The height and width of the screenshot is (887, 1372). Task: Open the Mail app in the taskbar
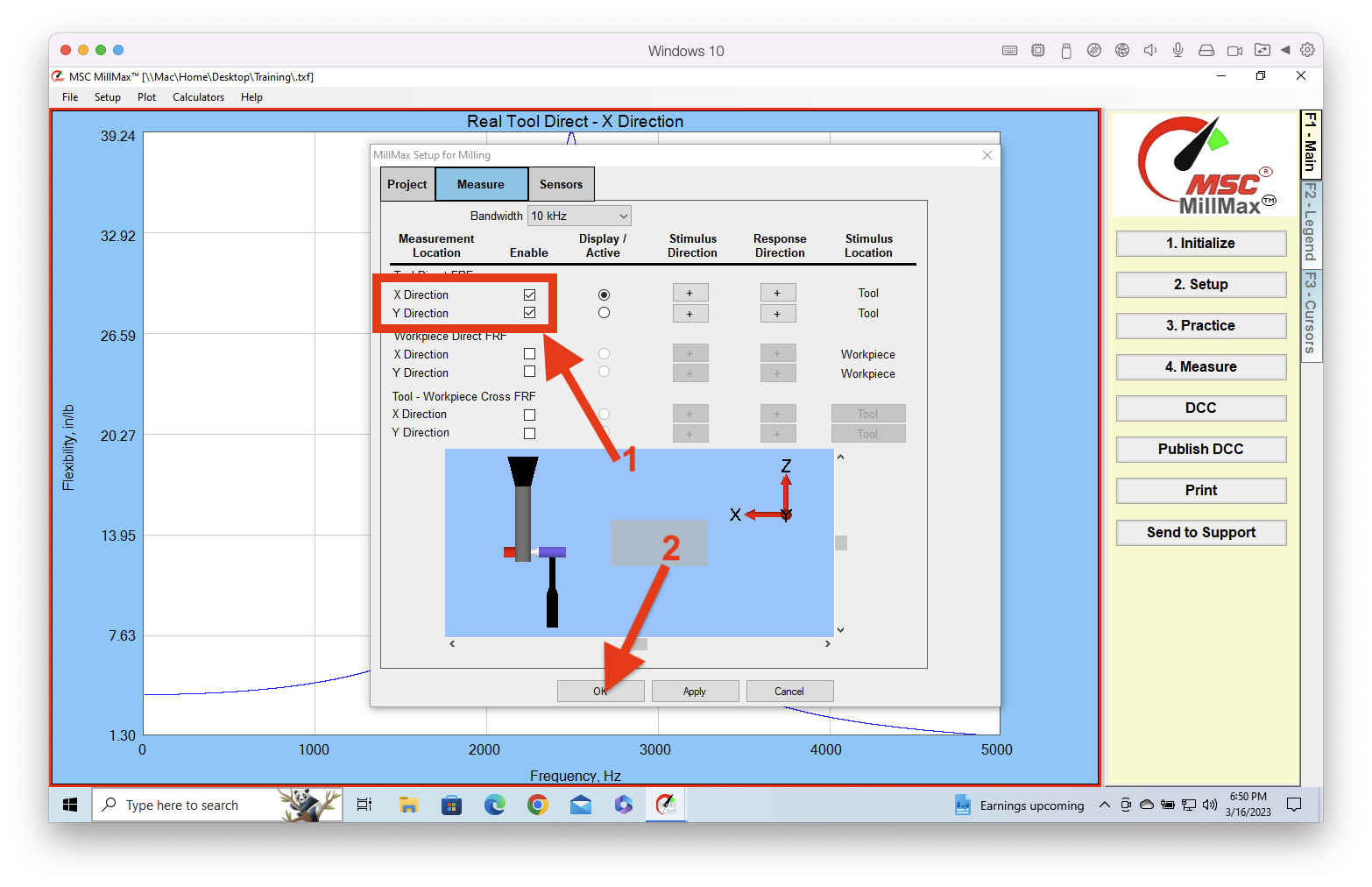pos(581,805)
